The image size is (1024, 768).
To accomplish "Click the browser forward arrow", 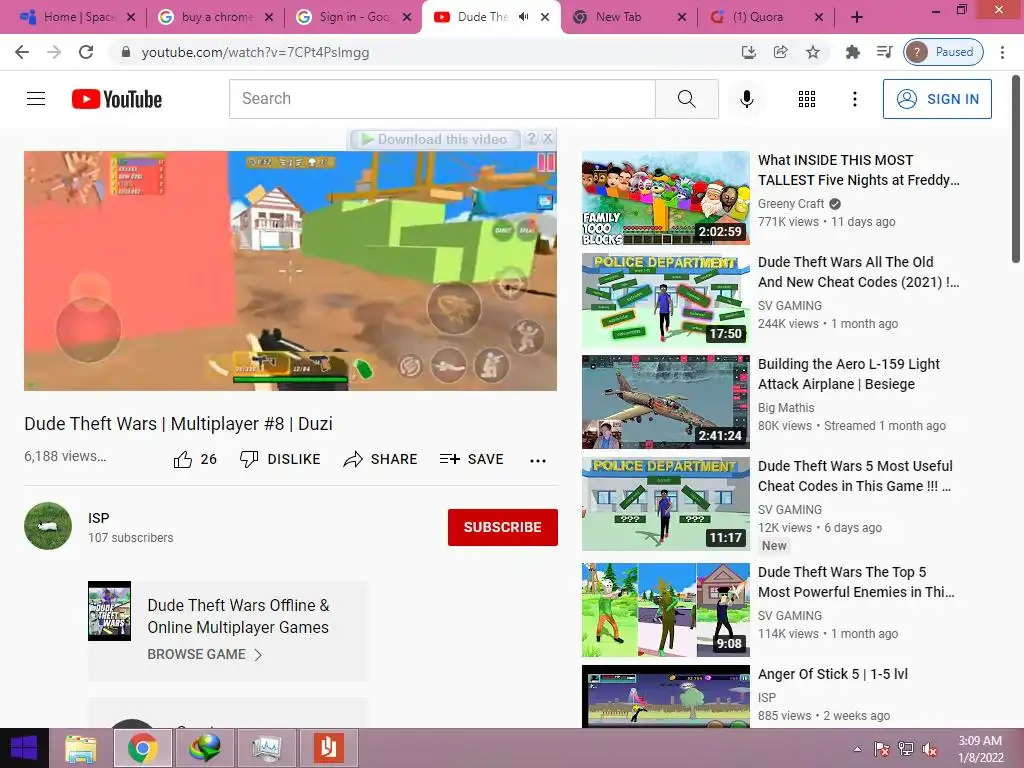I will (54, 52).
